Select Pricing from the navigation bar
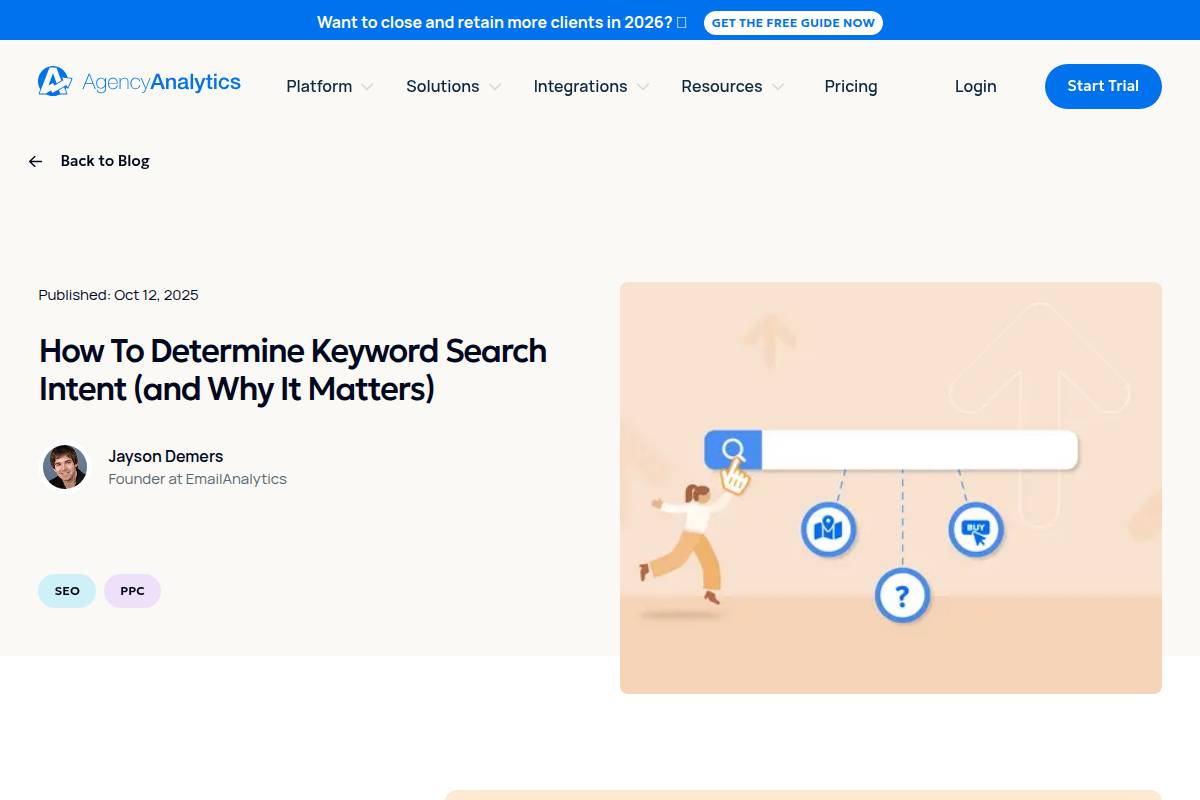Image resolution: width=1200 pixels, height=800 pixels. click(851, 87)
